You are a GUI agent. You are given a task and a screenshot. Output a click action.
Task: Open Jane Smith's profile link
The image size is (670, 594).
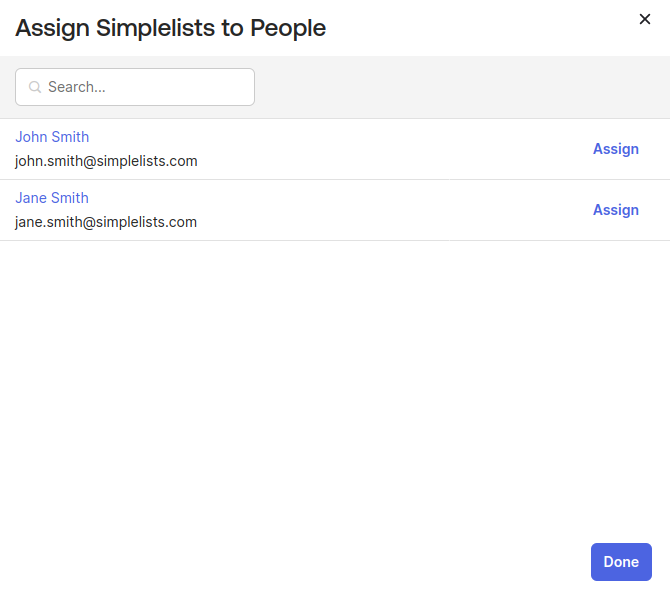52,198
